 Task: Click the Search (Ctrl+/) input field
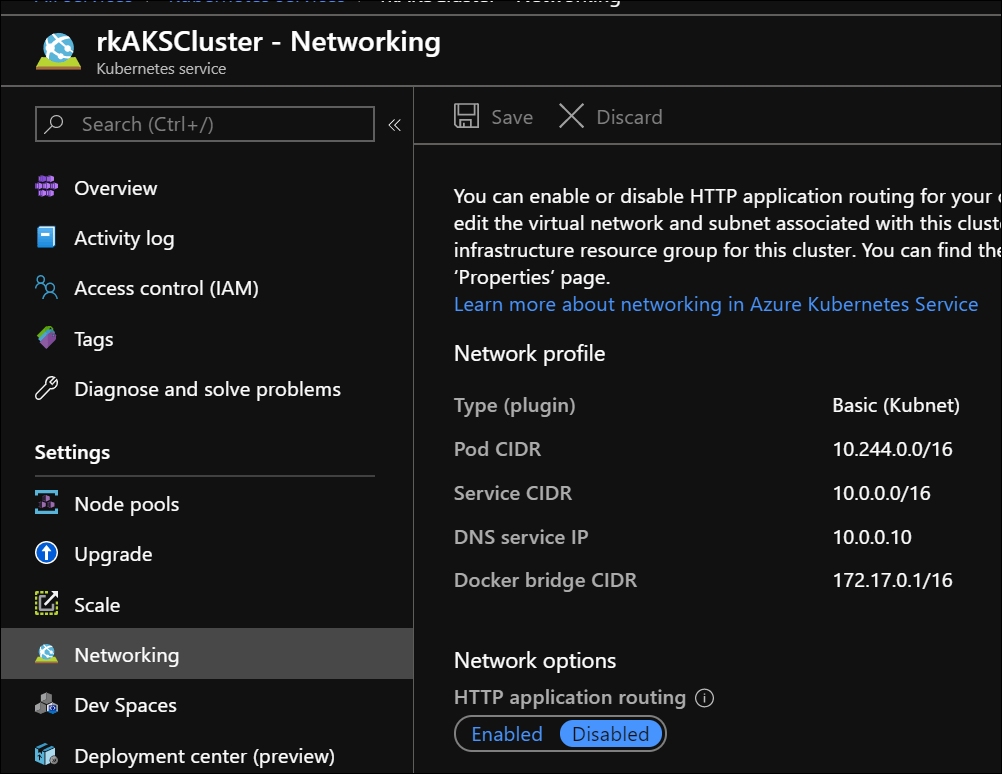[205, 124]
